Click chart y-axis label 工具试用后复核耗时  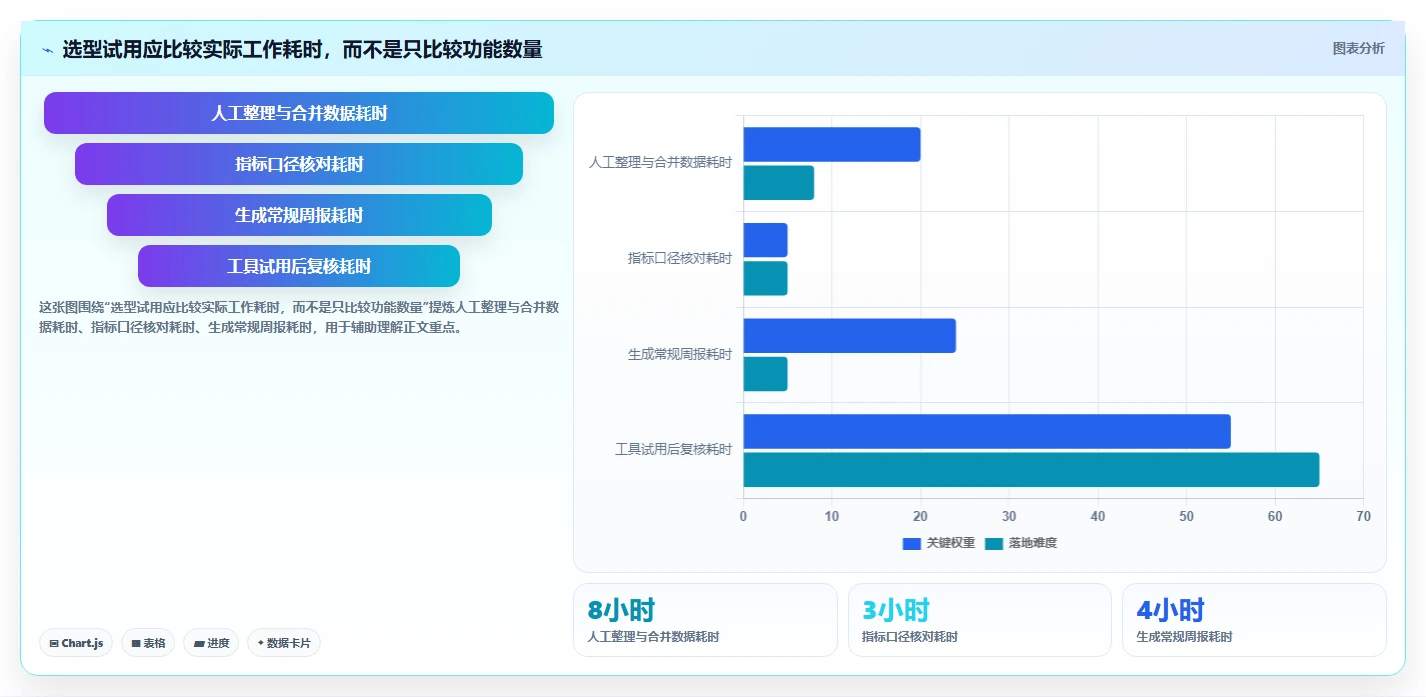click(673, 450)
